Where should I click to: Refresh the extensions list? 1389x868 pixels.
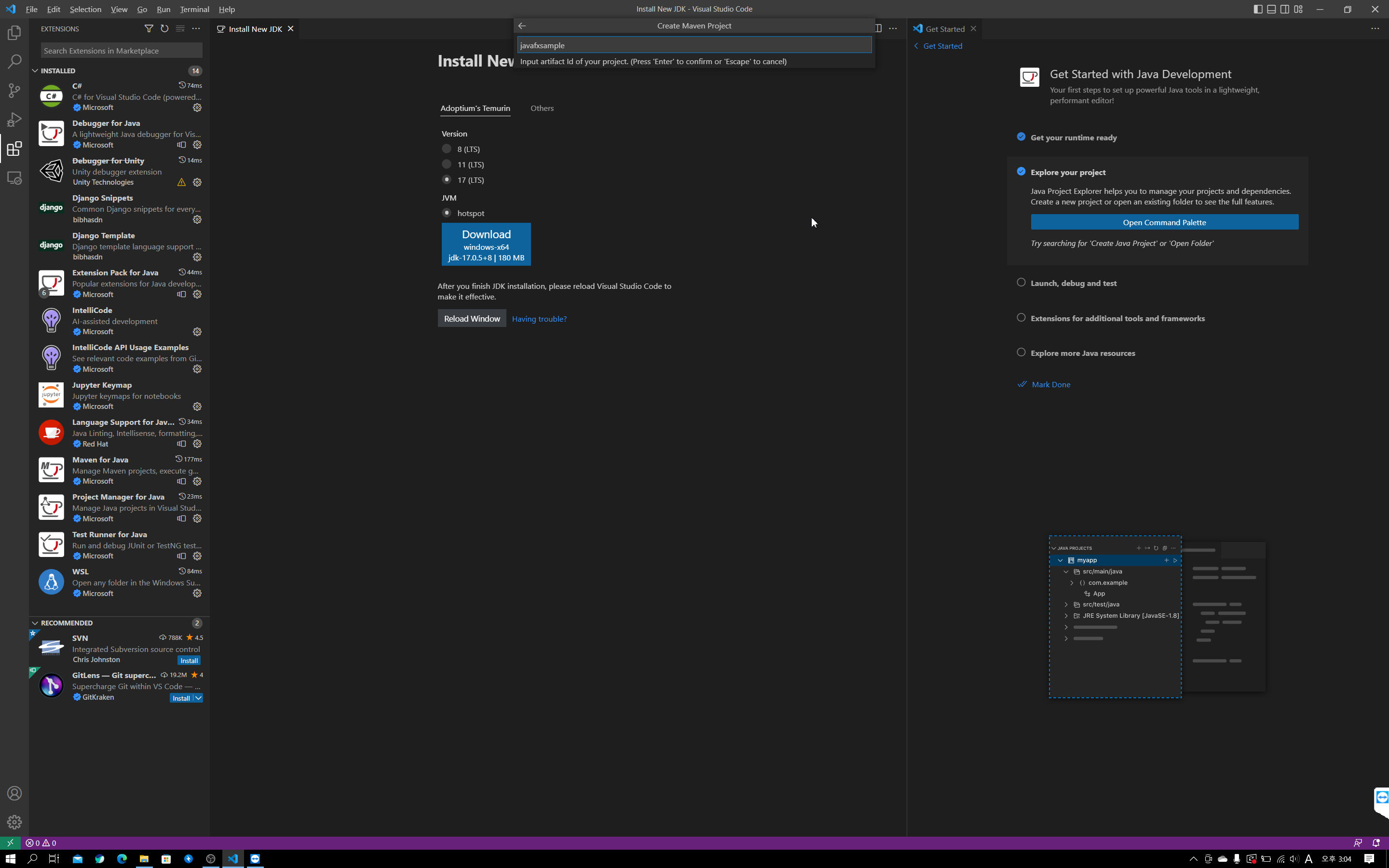click(164, 29)
